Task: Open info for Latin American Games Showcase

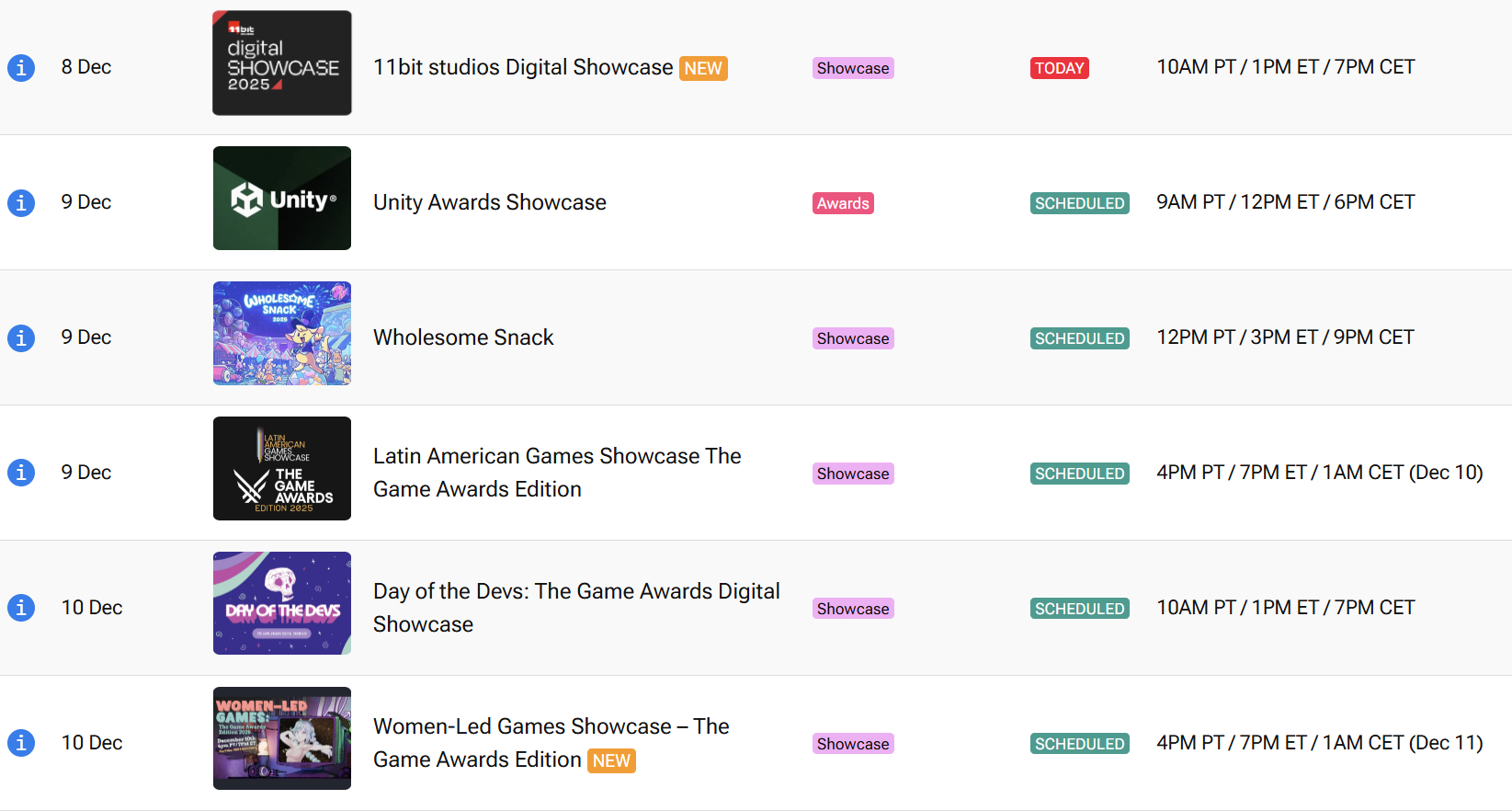Action: pyautogui.click(x=21, y=473)
